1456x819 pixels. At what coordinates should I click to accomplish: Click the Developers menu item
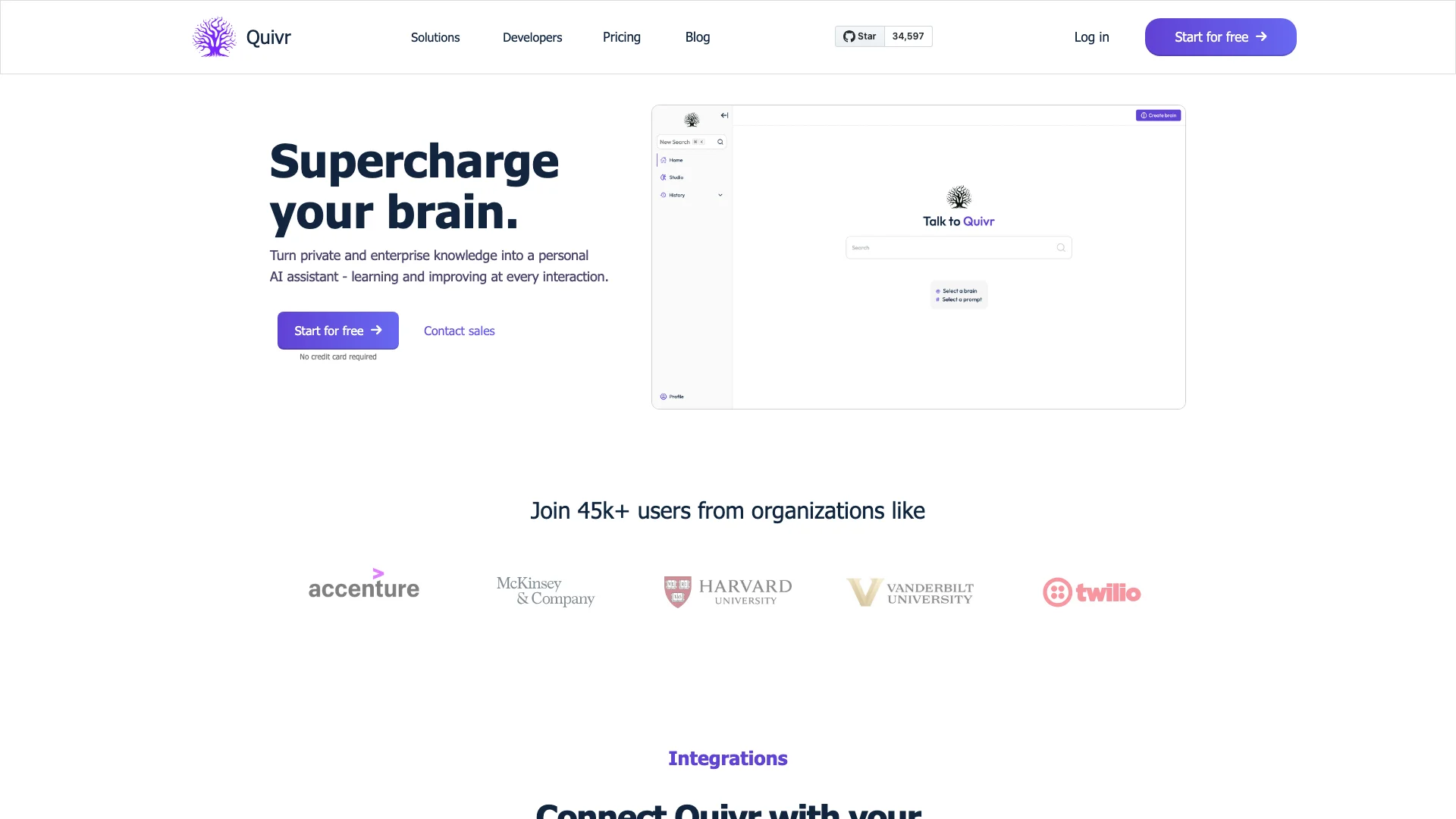tap(531, 36)
